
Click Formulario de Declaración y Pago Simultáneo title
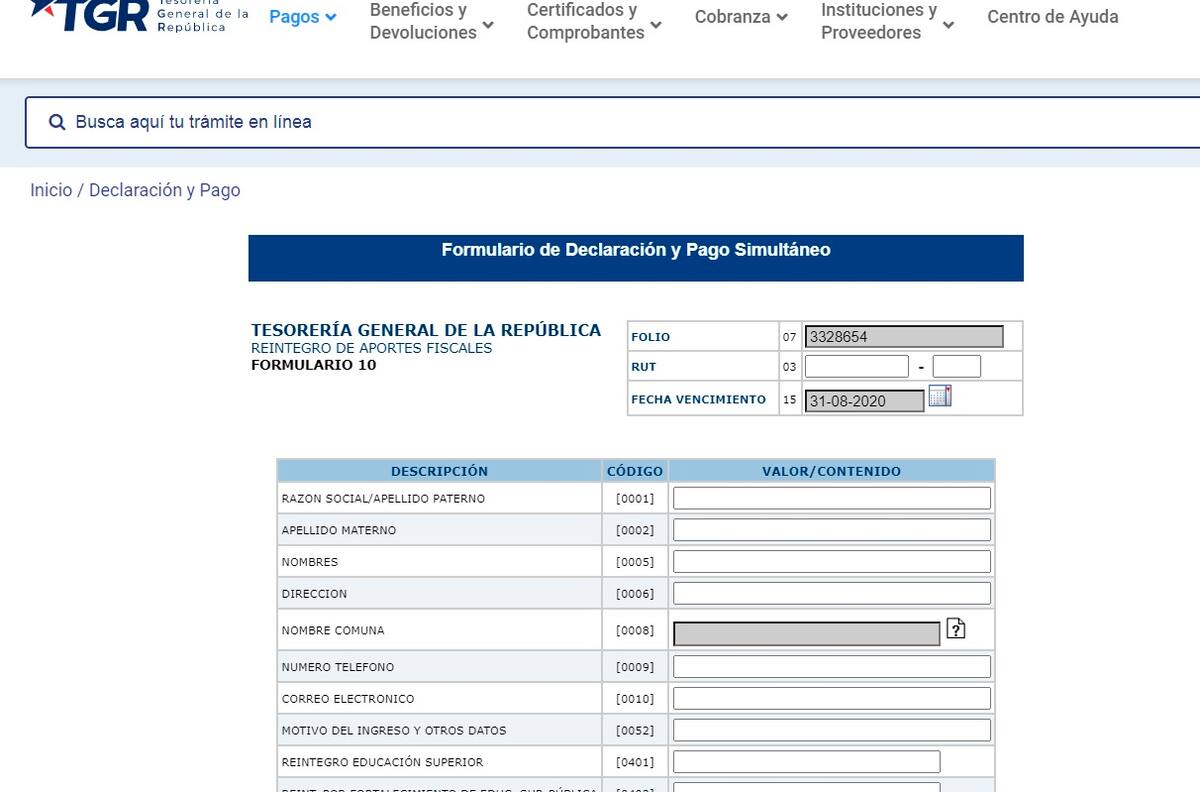pyautogui.click(x=636, y=250)
